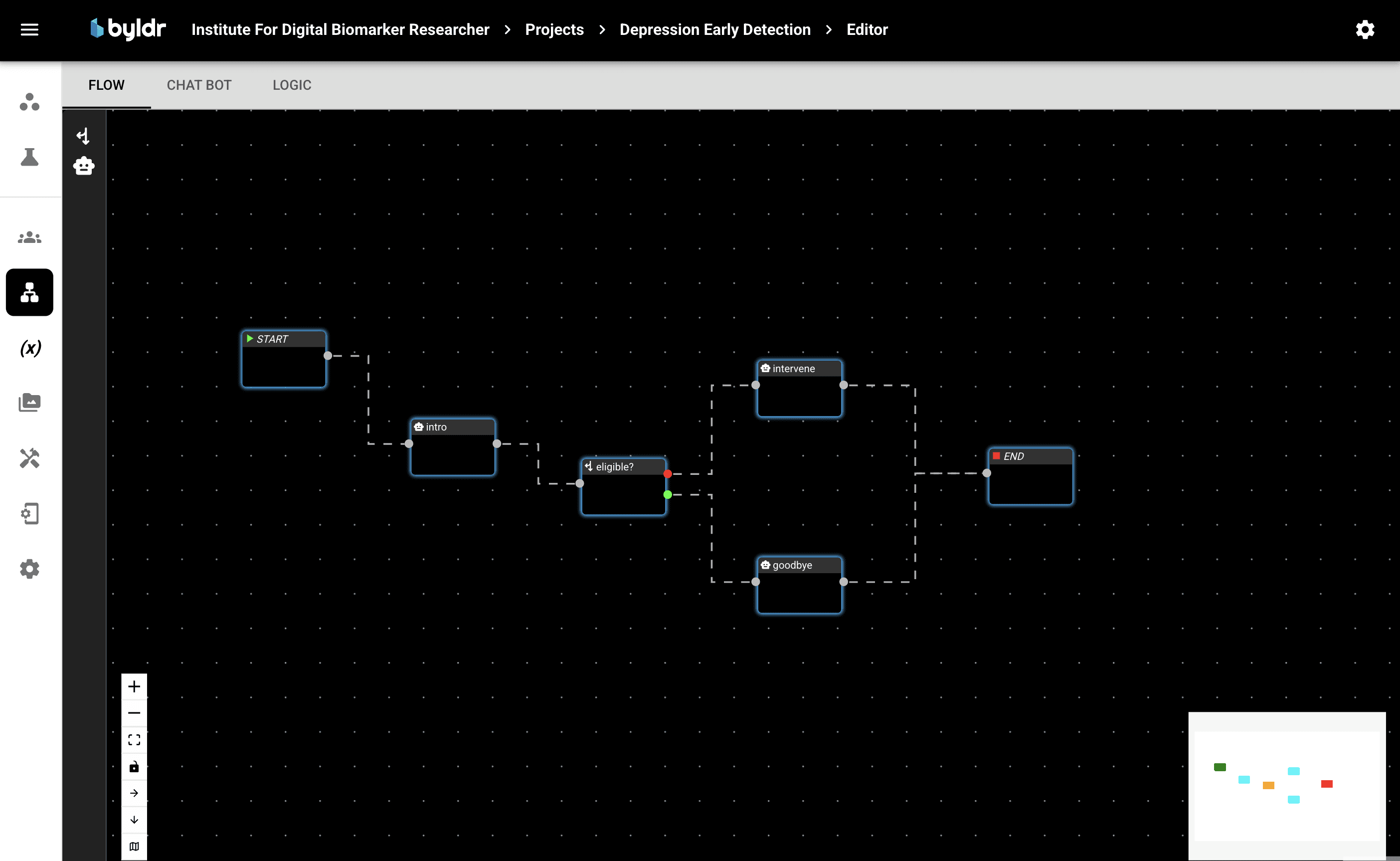The height and width of the screenshot is (861, 1400).
Task: Click the green output port of eligible?
Action: pos(668,495)
